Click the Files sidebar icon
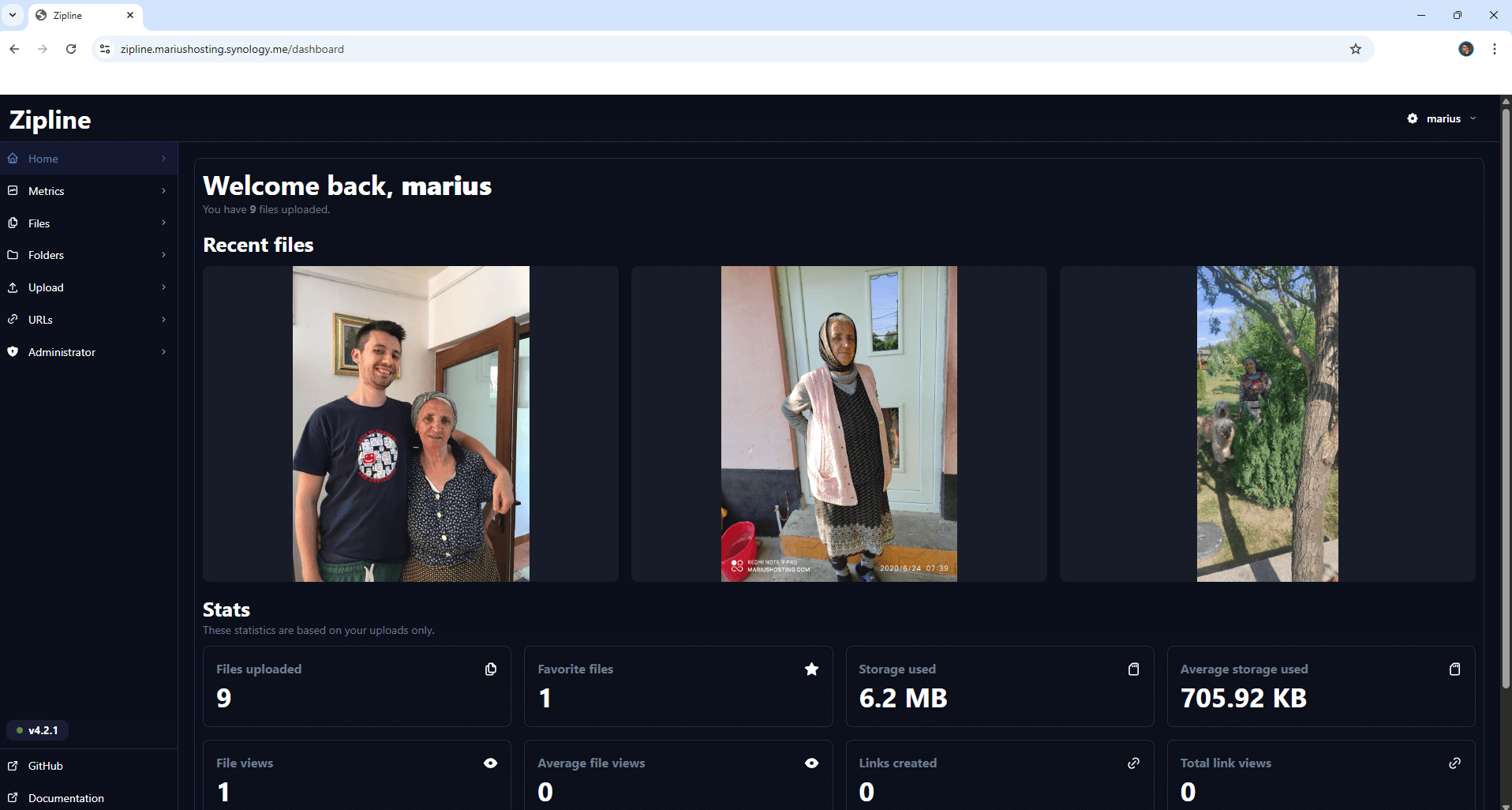The height and width of the screenshot is (810, 1512). point(13,223)
